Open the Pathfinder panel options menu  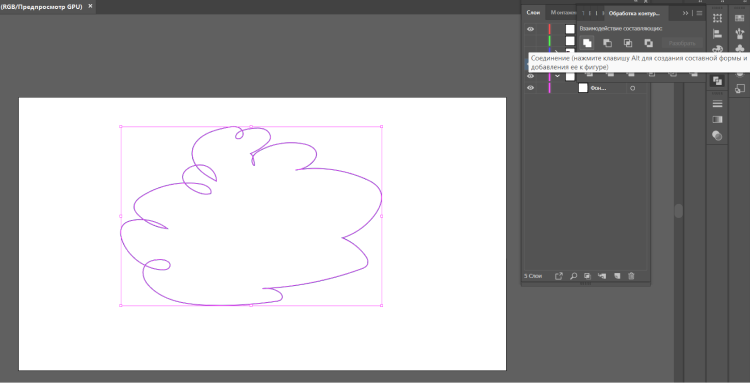click(x=699, y=13)
